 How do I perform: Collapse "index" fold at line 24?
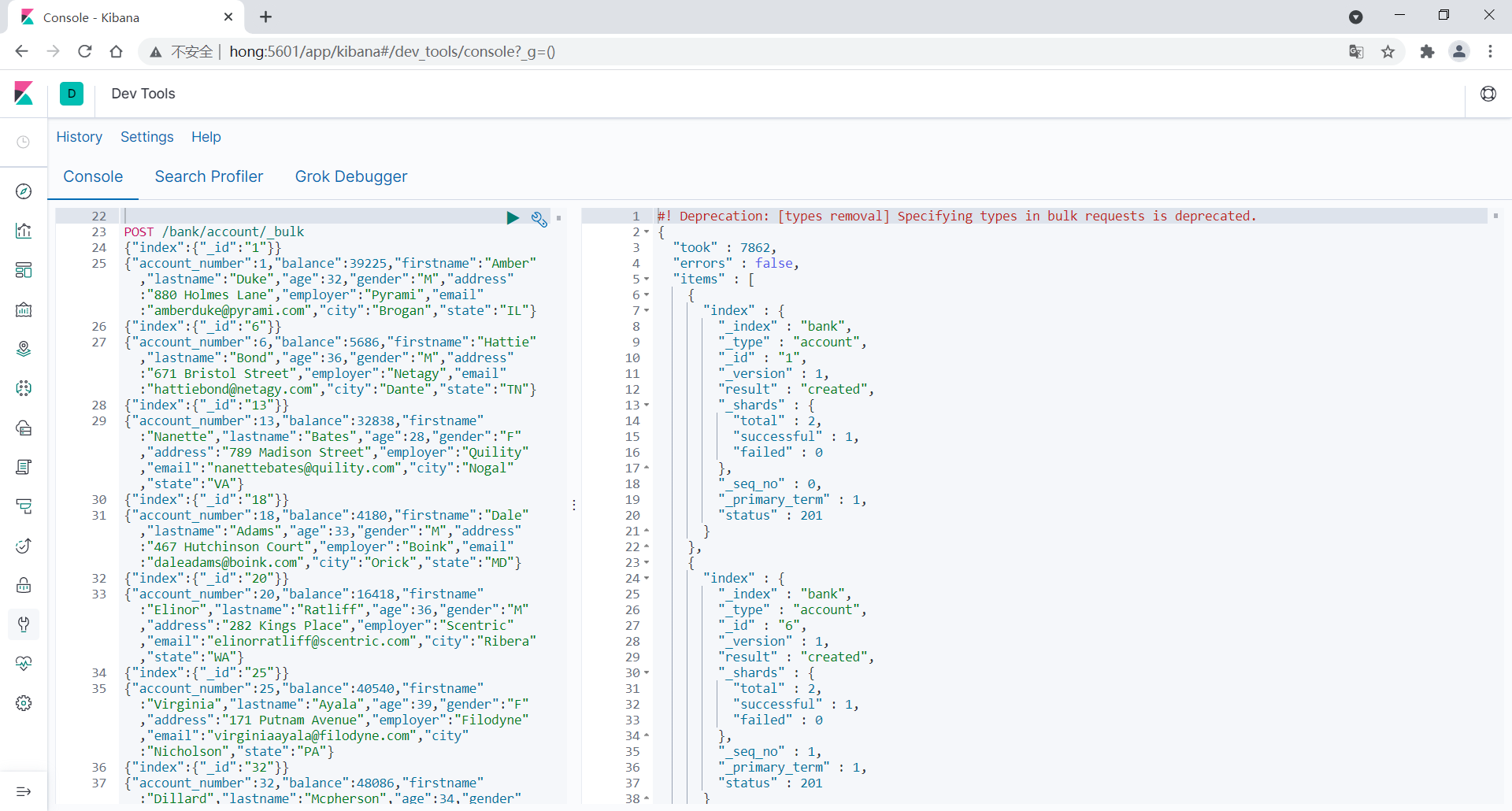click(x=647, y=579)
